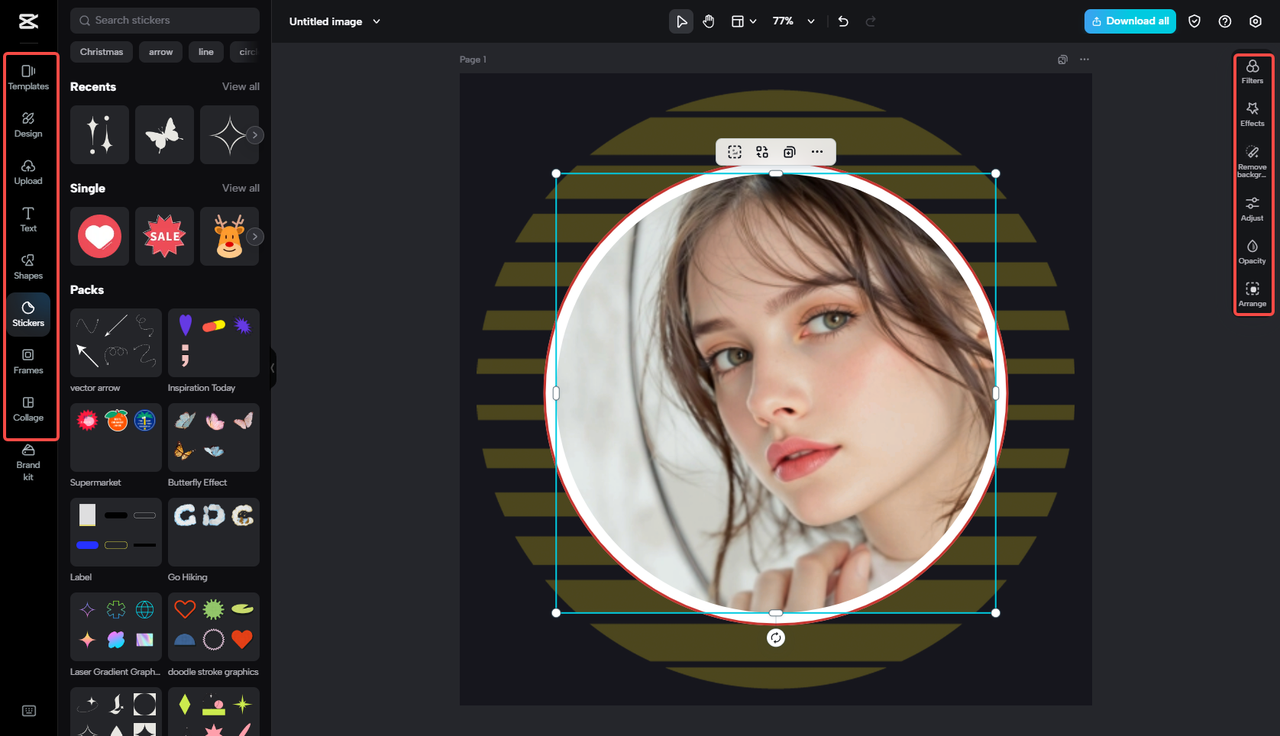Select the Christmas sticker tag
The height and width of the screenshot is (736, 1280).
pos(100,51)
